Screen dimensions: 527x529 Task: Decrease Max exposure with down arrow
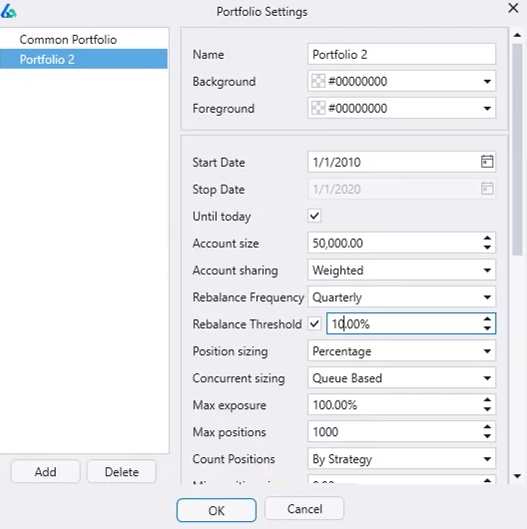487,409
